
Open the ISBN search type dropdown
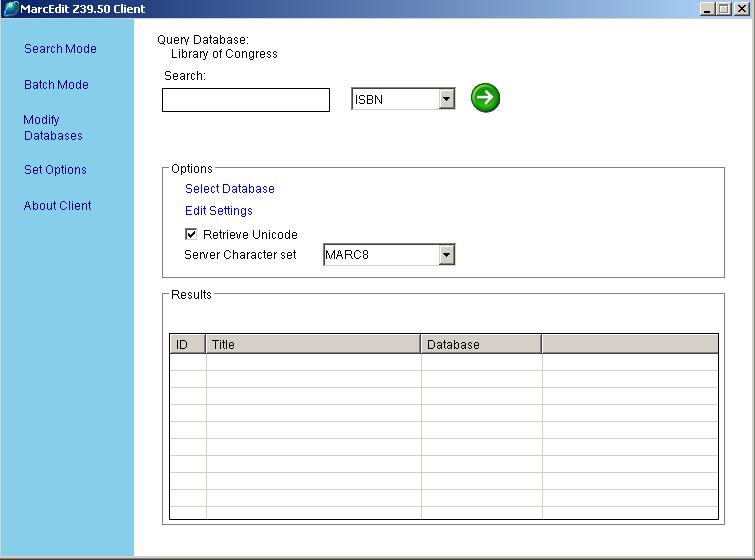(446, 99)
